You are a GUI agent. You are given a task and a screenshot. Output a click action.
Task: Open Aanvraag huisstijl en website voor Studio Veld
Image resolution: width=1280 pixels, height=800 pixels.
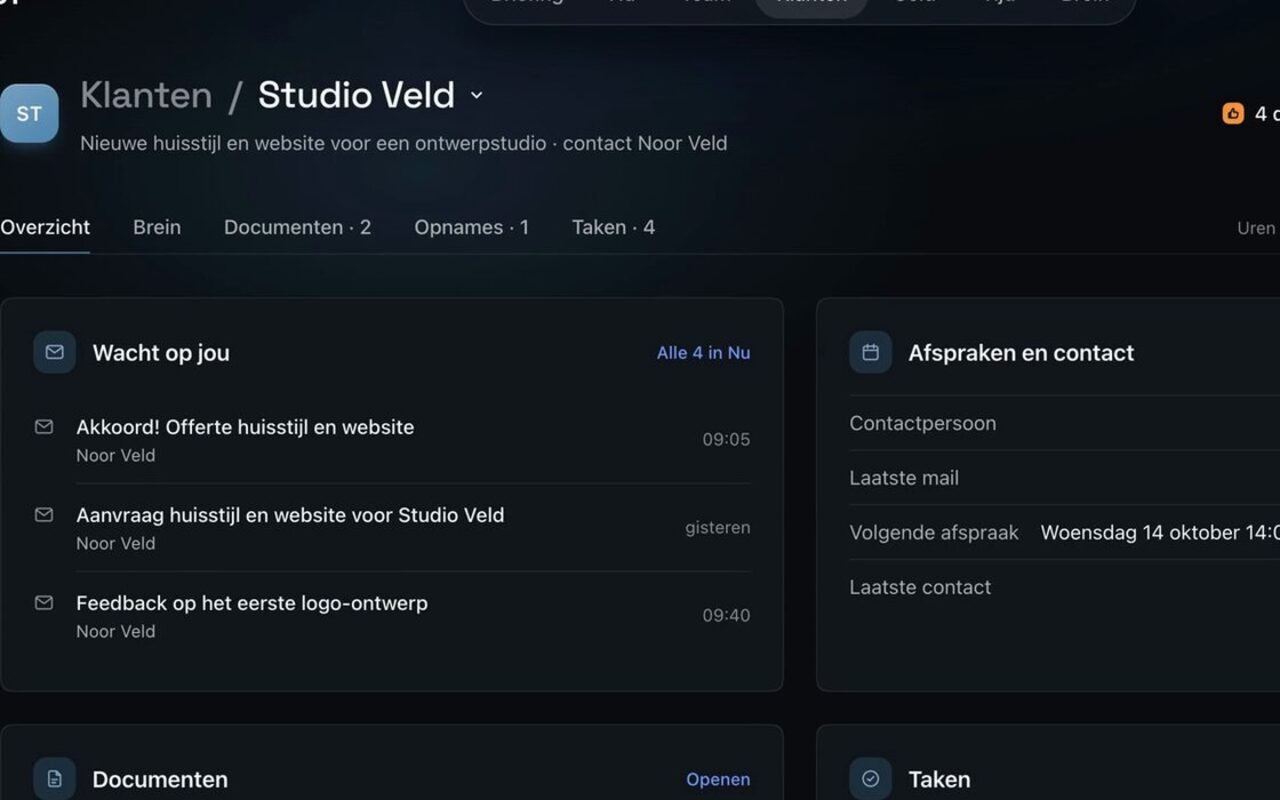pyautogui.click(x=290, y=515)
